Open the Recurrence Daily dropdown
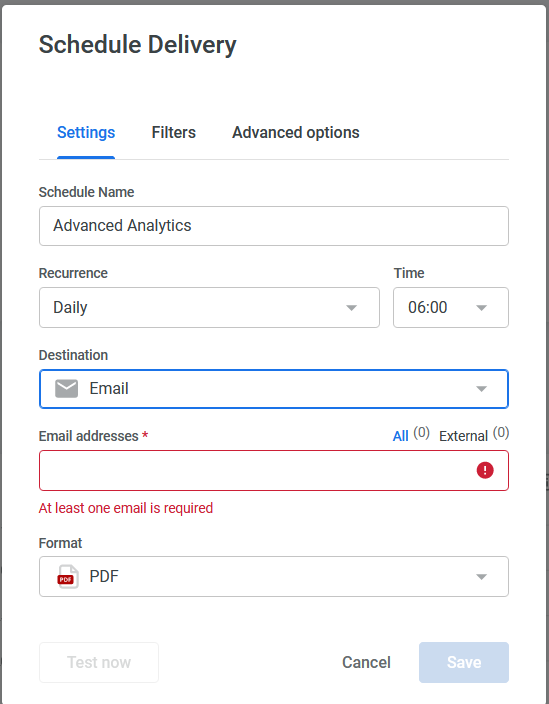Image resolution: width=549 pixels, height=704 pixels. (x=209, y=308)
